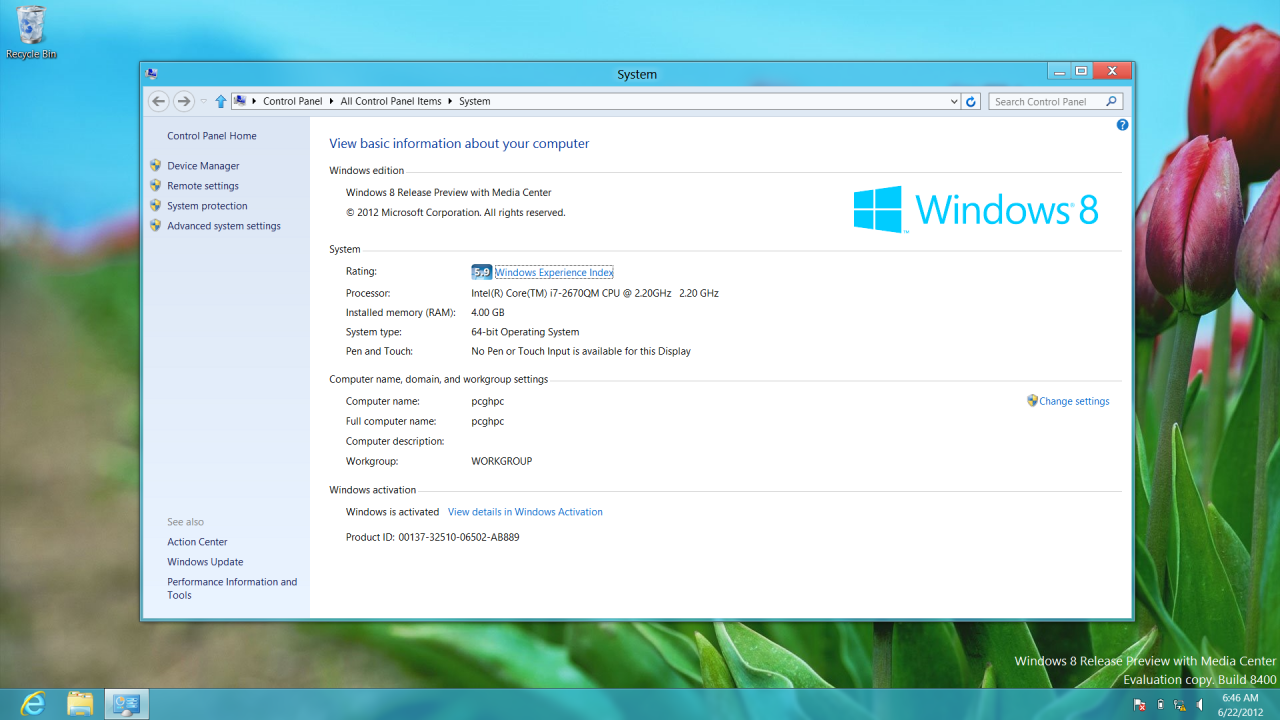This screenshot has height=720, width=1280.
Task: Open System protection
Action: [207, 206]
